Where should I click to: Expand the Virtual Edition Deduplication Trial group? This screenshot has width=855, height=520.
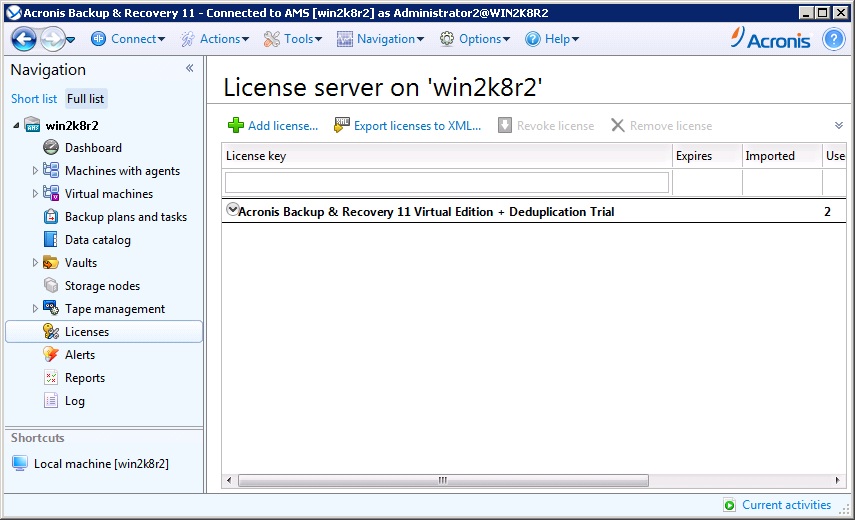(x=232, y=209)
